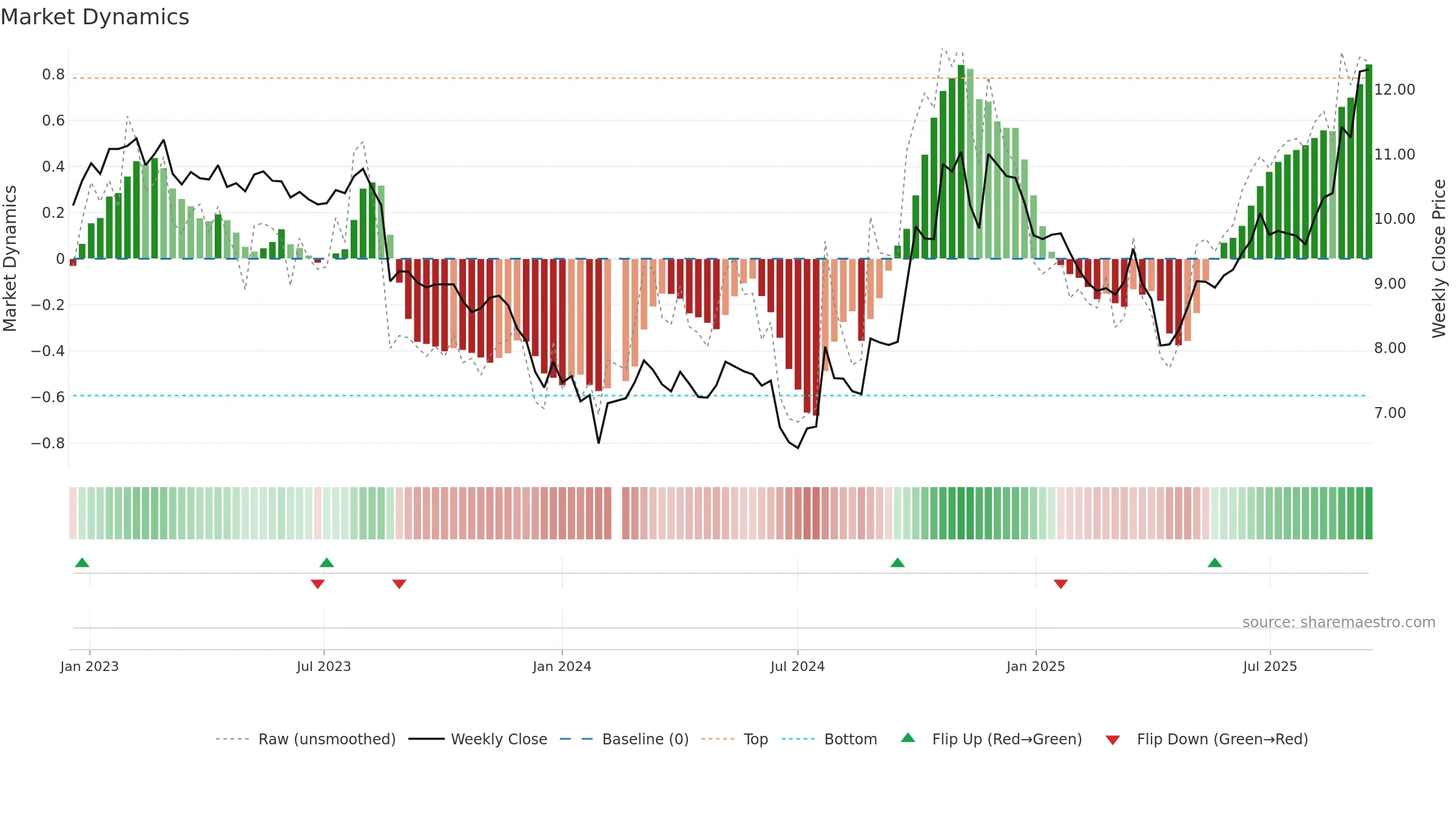Toggle the Baseline (0) legend entry

pos(624,739)
